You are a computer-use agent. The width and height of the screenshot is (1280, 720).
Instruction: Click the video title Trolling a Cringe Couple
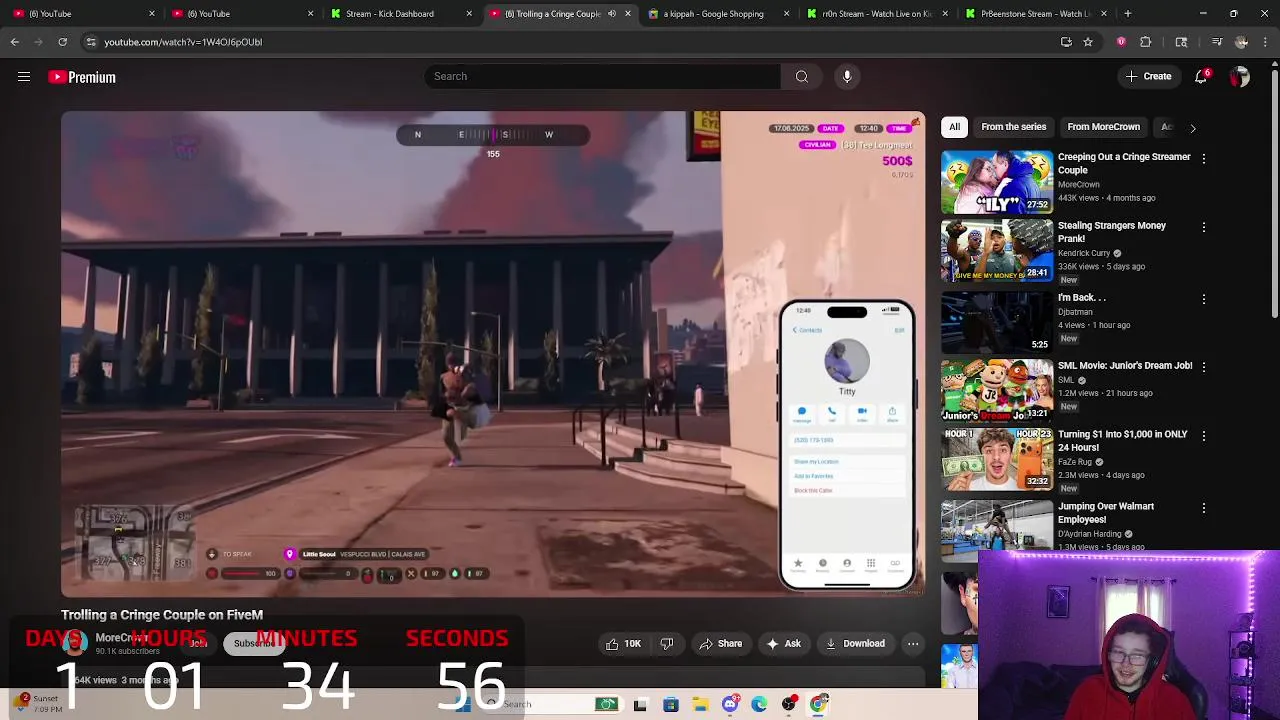click(162, 615)
